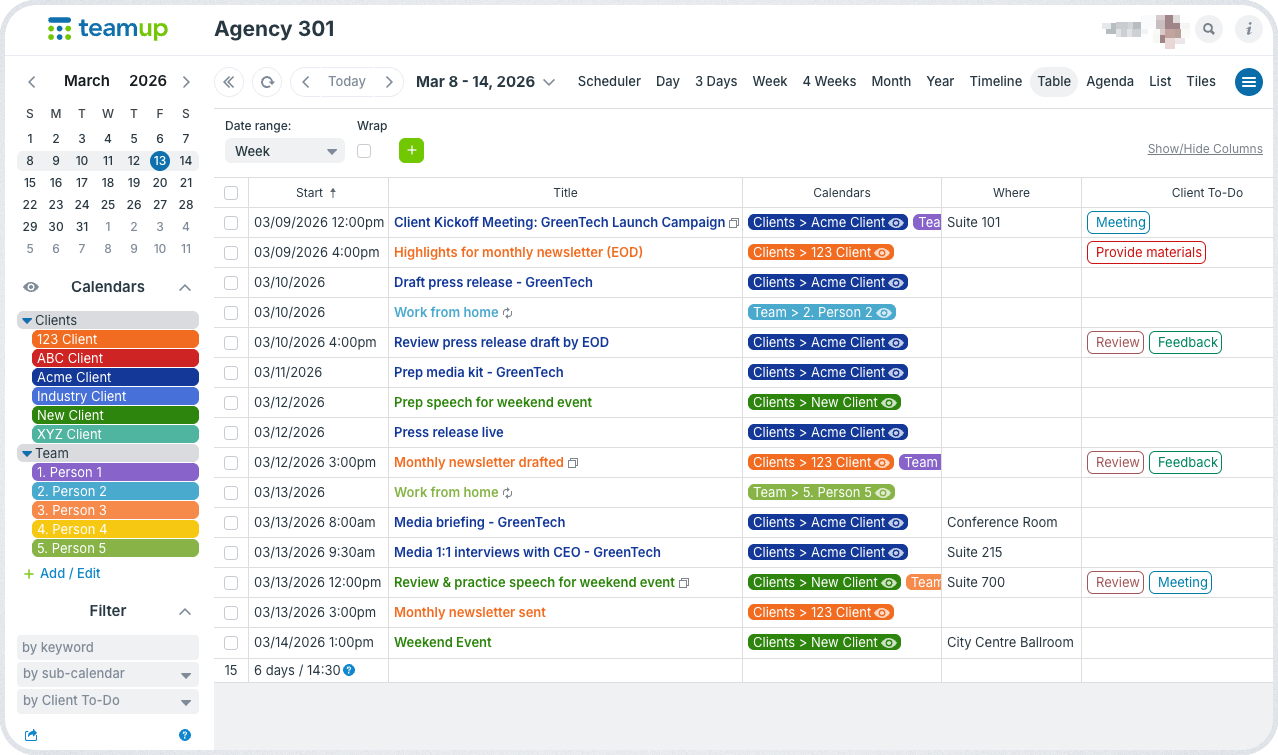Click the search magnifier icon

pos(1209,30)
